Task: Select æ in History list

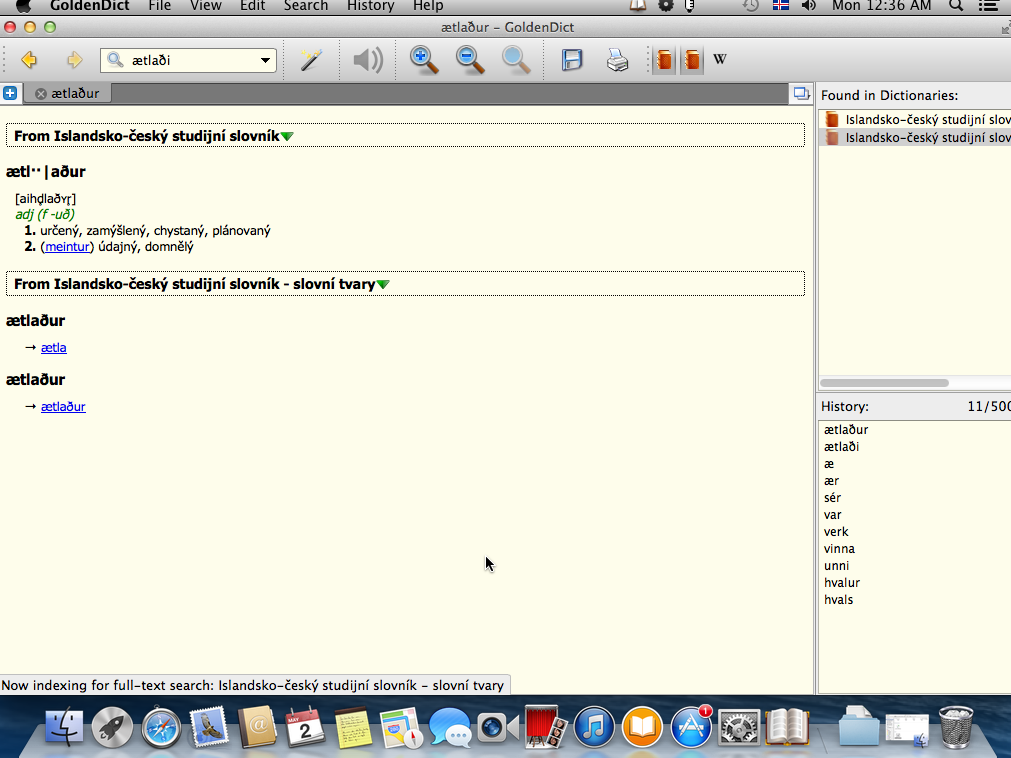Action: (x=829, y=464)
